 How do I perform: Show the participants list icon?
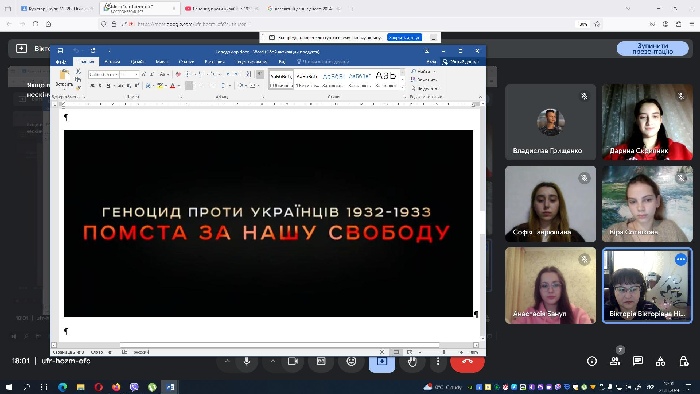615,361
